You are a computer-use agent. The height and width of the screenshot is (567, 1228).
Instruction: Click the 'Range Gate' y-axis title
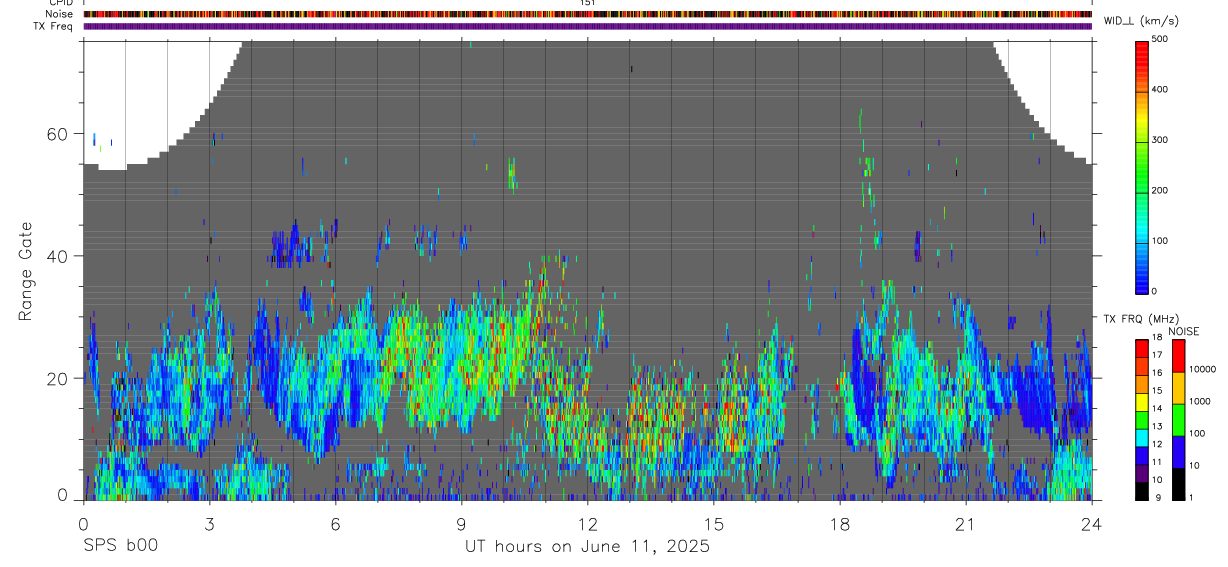pos(25,270)
